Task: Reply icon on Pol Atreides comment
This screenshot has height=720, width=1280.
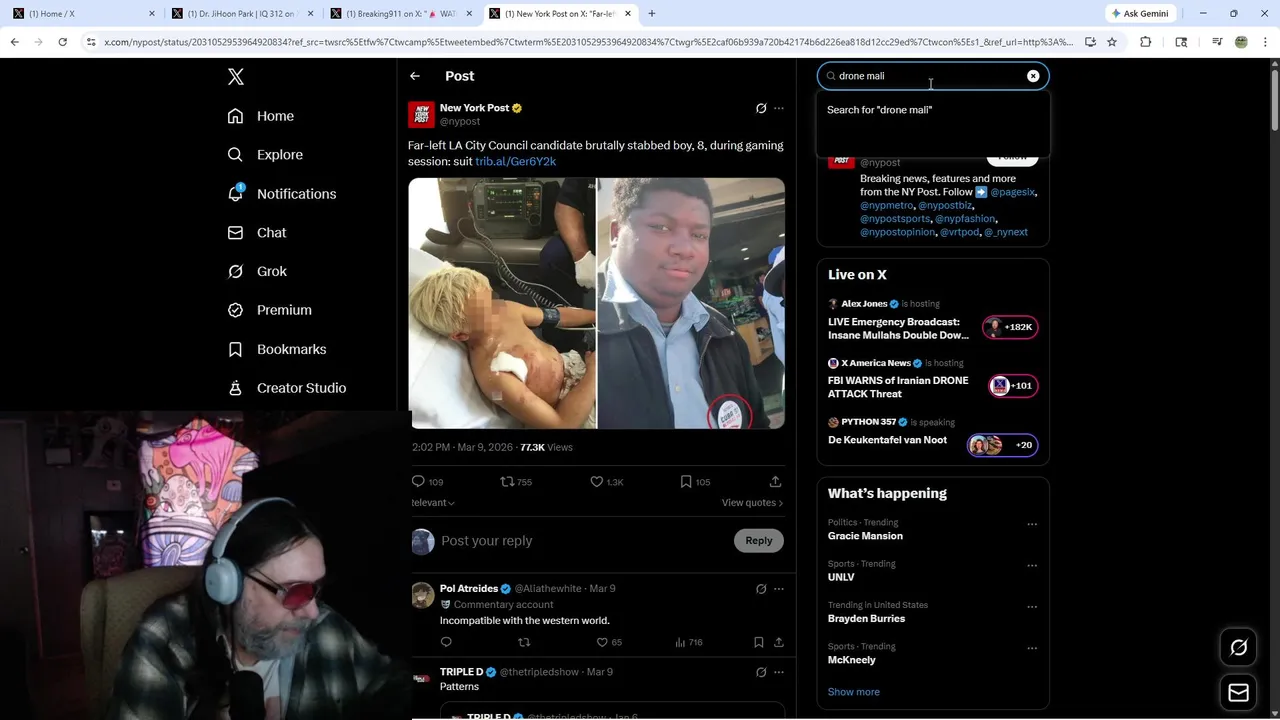Action: (x=446, y=642)
